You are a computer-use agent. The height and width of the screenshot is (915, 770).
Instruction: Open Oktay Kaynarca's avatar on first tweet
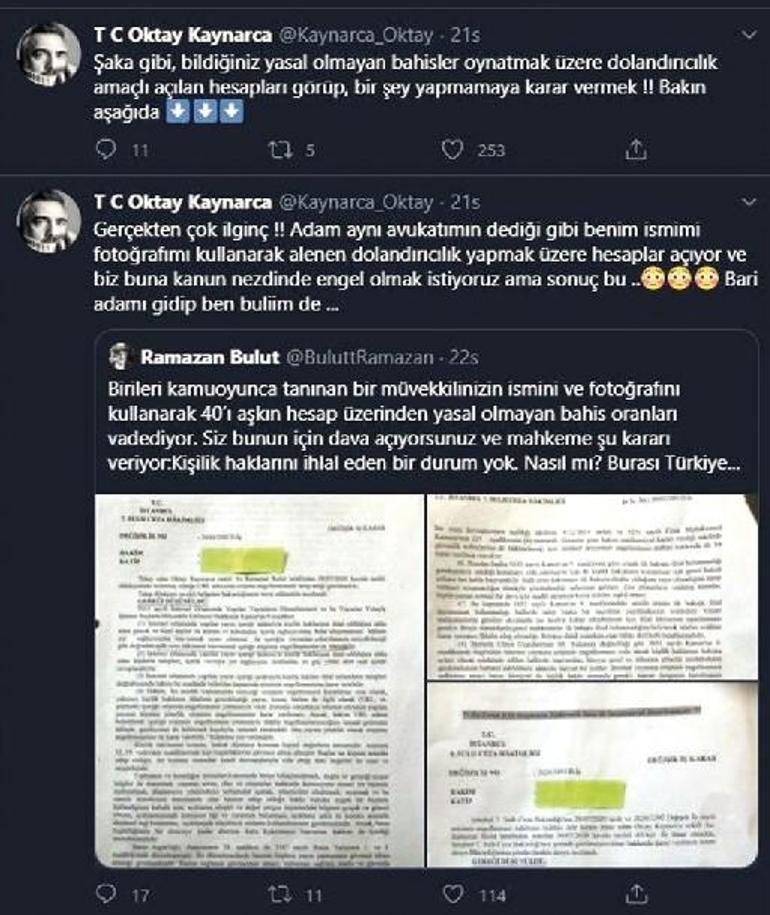pyautogui.click(x=48, y=55)
